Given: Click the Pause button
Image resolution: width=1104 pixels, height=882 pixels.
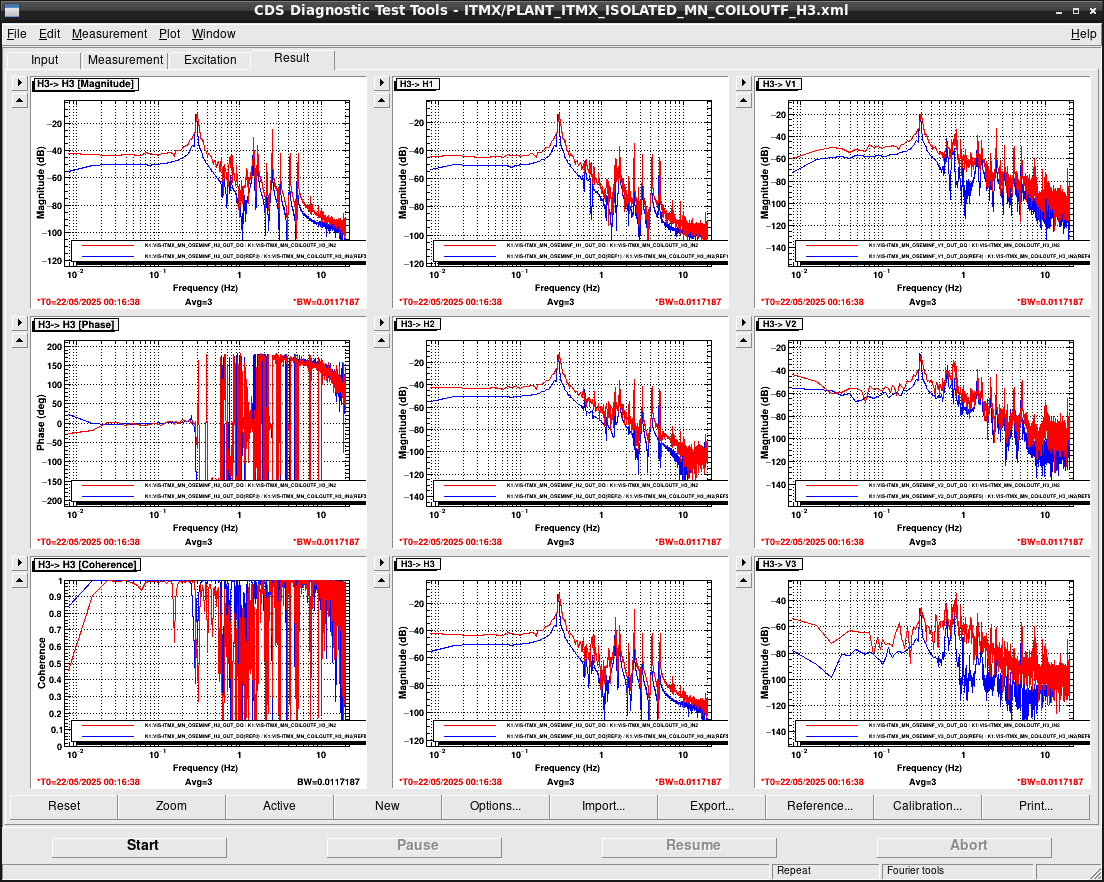Looking at the screenshot, I should (x=414, y=846).
